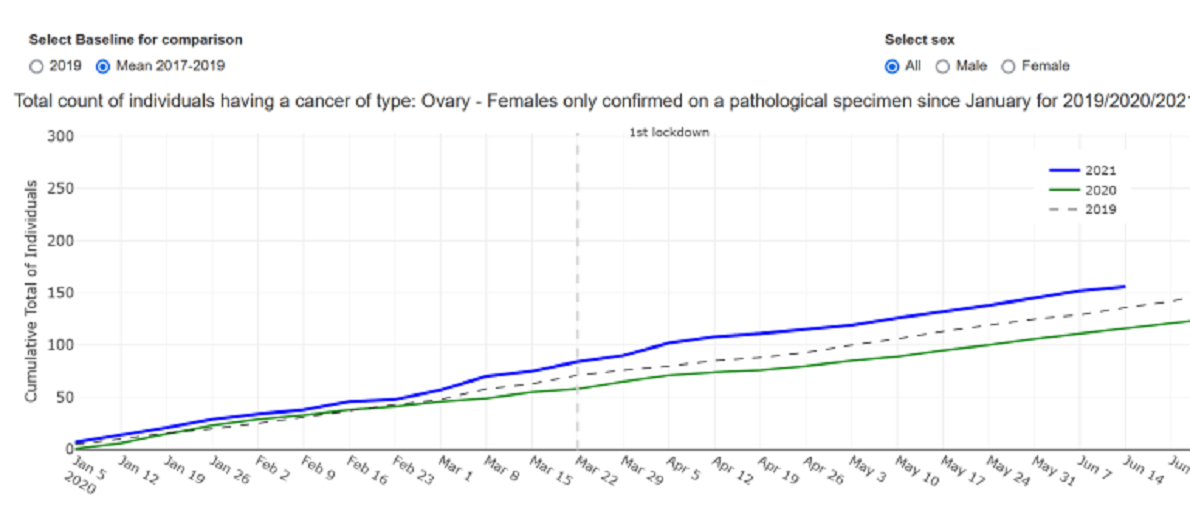Select the All sex radio button
Image resolution: width=1190 pixels, height=522 pixels.
point(892,66)
